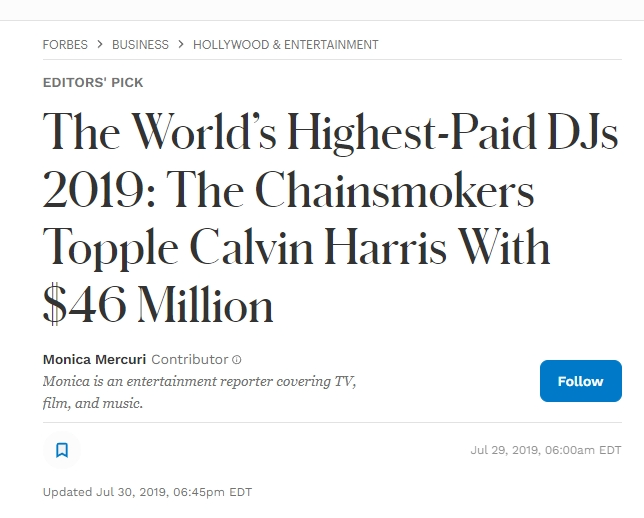644x518 pixels.
Task: Save article with the bookmark icon
Action: [x=62, y=450]
